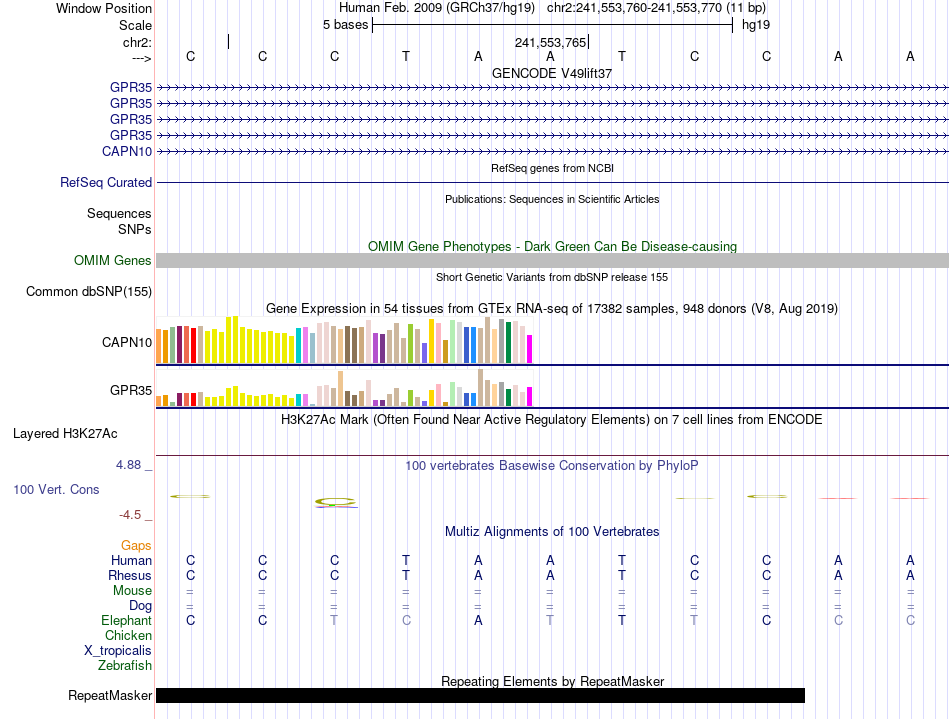Open the GENCODE V49lift37 track title
The height and width of the screenshot is (719, 950).
pos(552,73)
